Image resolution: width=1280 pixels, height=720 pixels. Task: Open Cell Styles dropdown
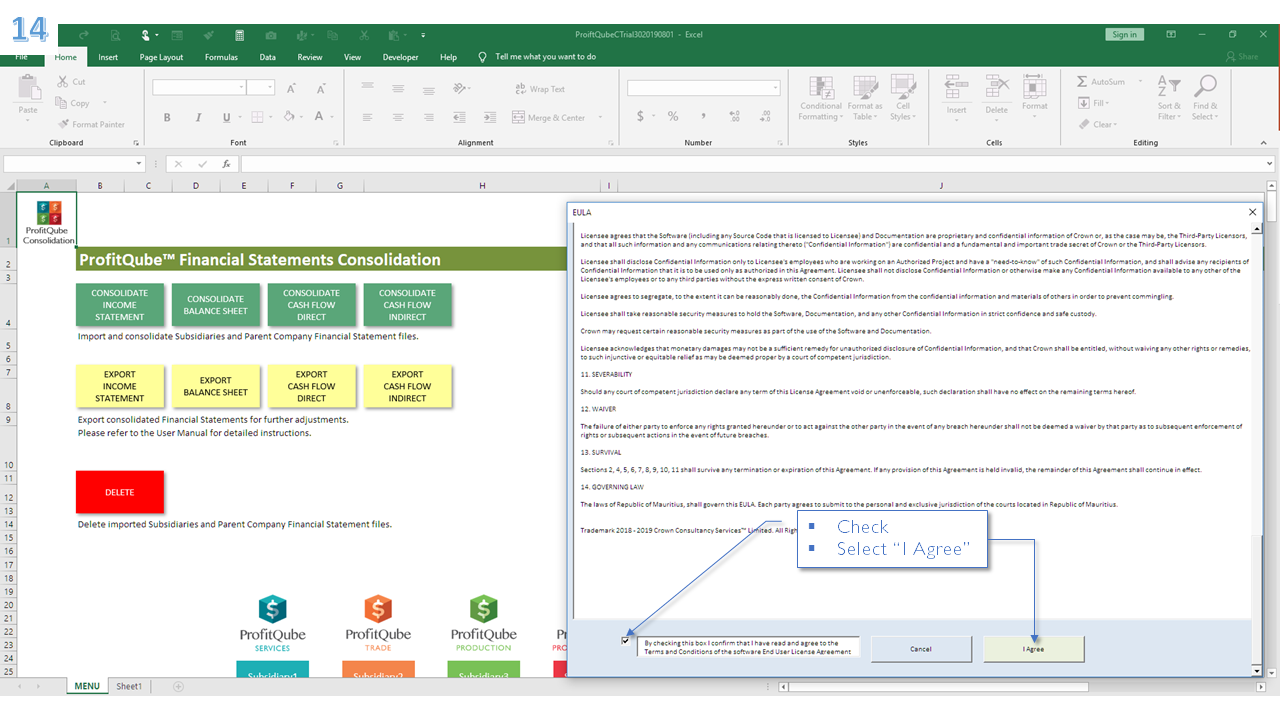click(x=903, y=98)
